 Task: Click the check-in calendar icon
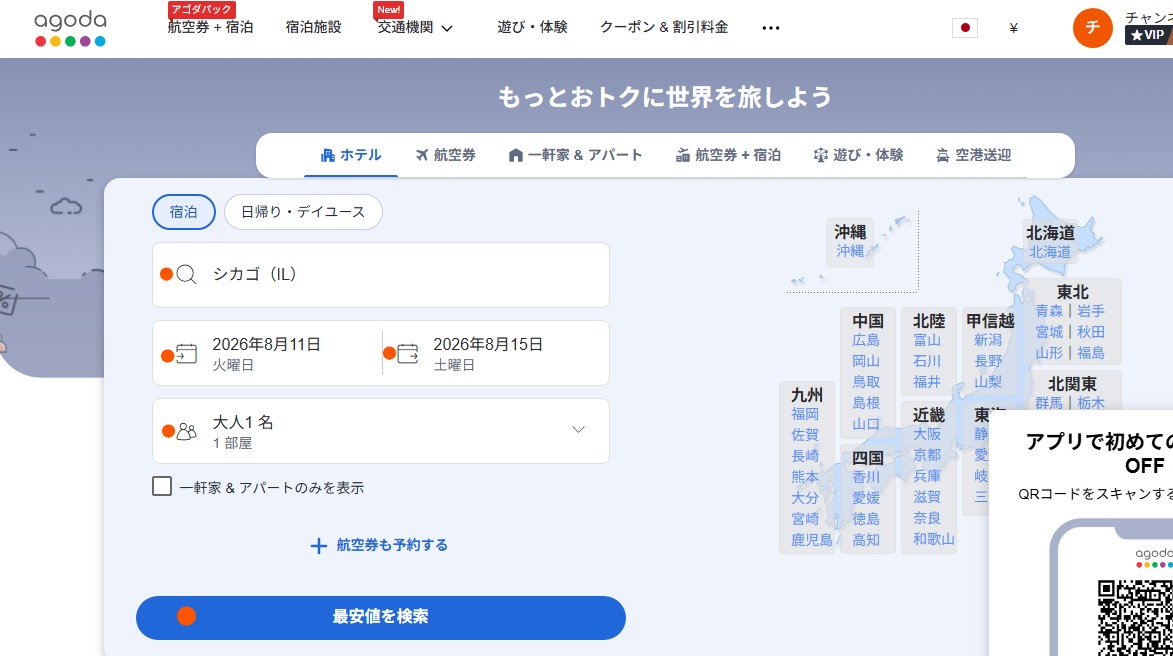[x=186, y=354]
